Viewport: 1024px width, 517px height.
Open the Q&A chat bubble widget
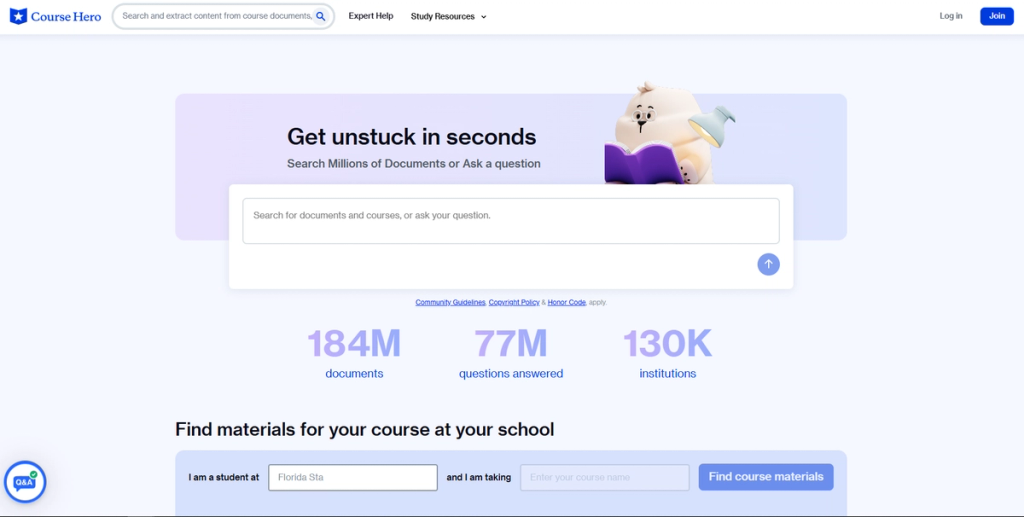coord(25,482)
